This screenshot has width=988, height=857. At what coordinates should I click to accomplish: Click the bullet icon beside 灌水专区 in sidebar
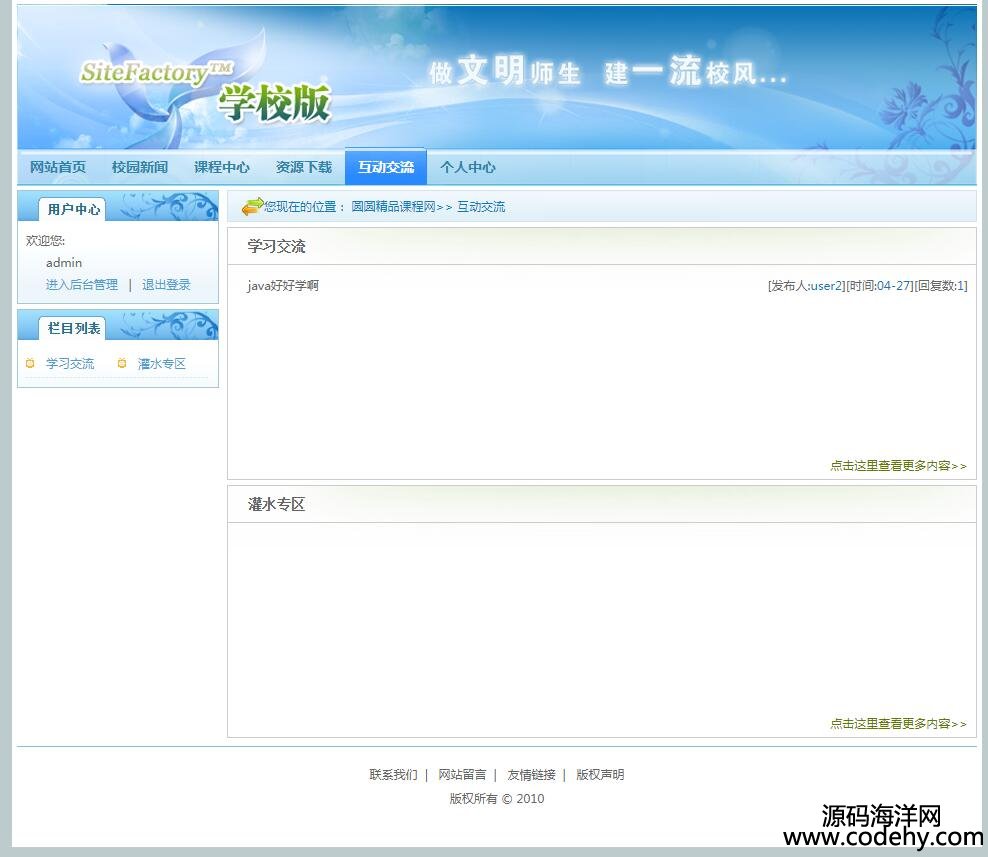(x=122, y=363)
